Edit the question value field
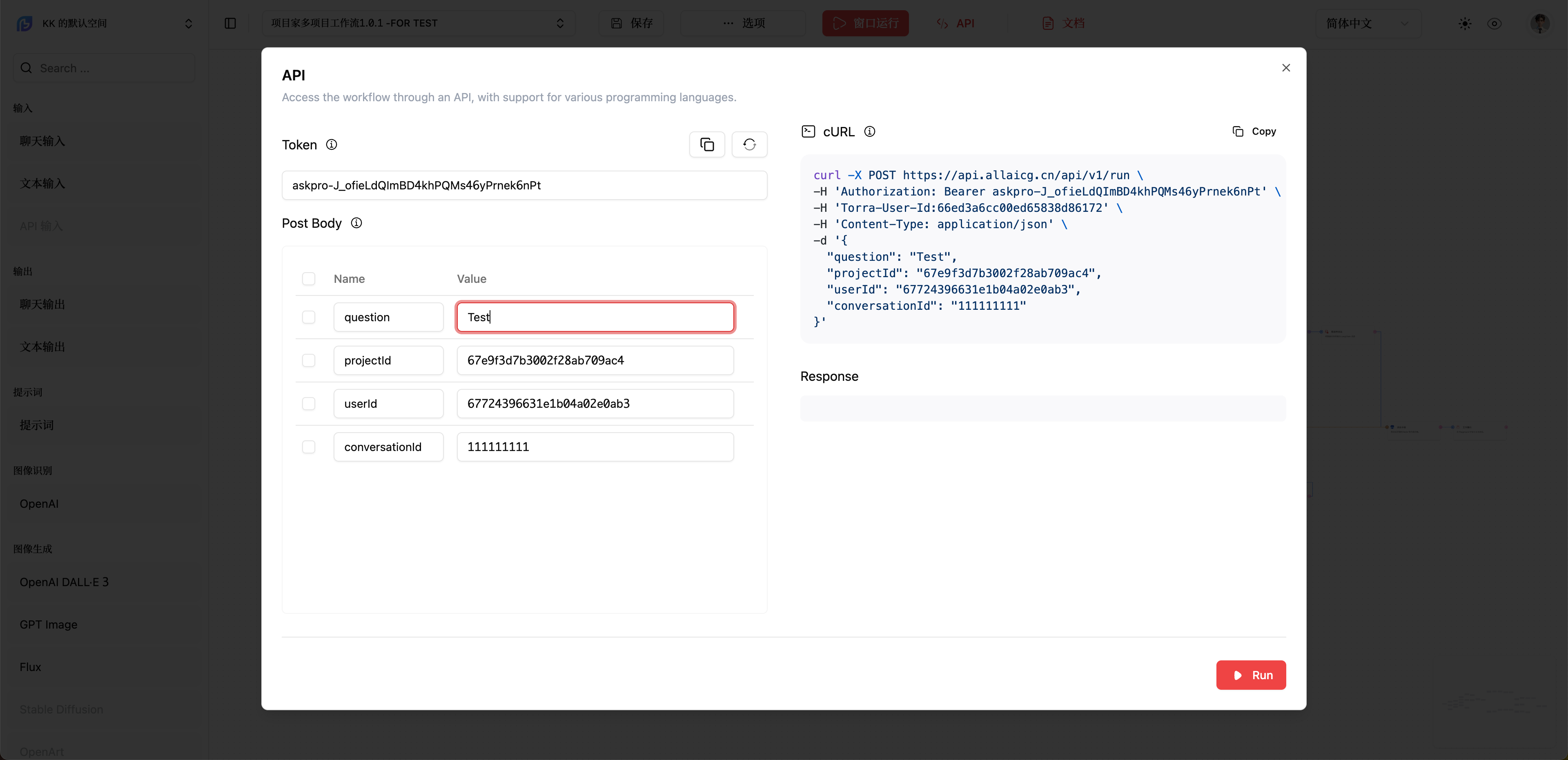This screenshot has width=1568, height=760. [x=595, y=317]
